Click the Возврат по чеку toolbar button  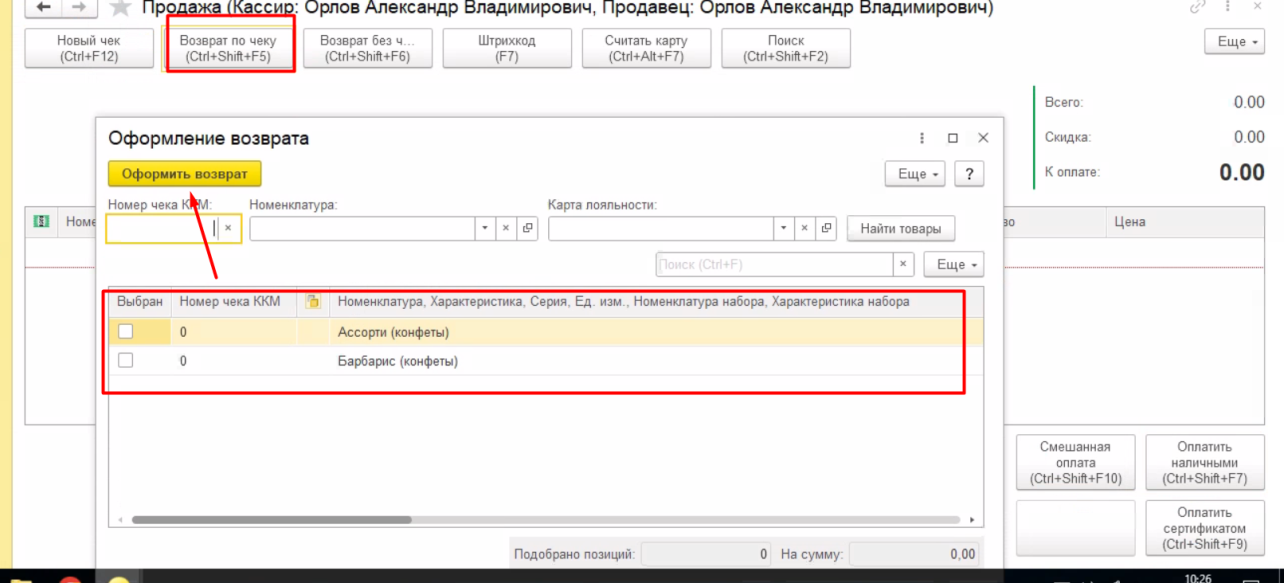[x=228, y=48]
